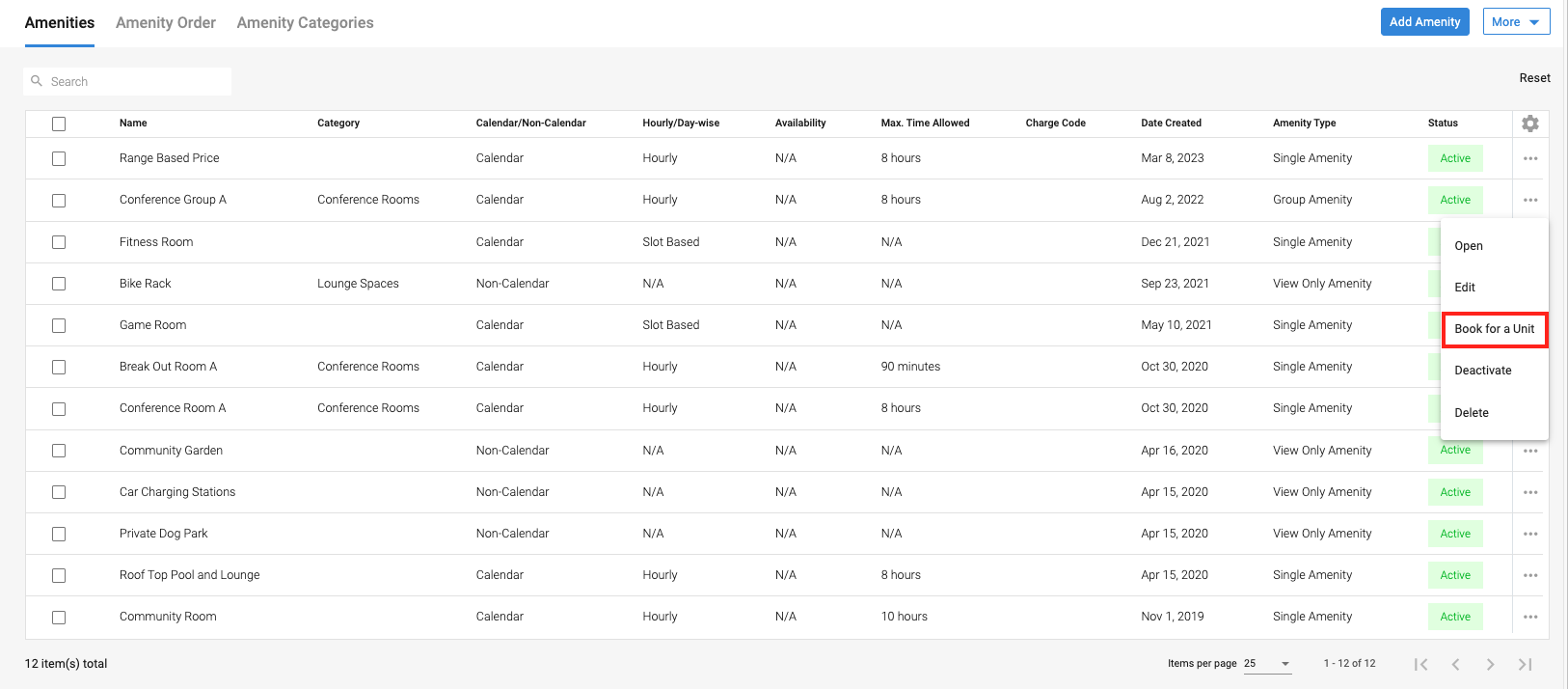Tick the select-all header checkbox
1568x689 pixels.
(x=59, y=124)
